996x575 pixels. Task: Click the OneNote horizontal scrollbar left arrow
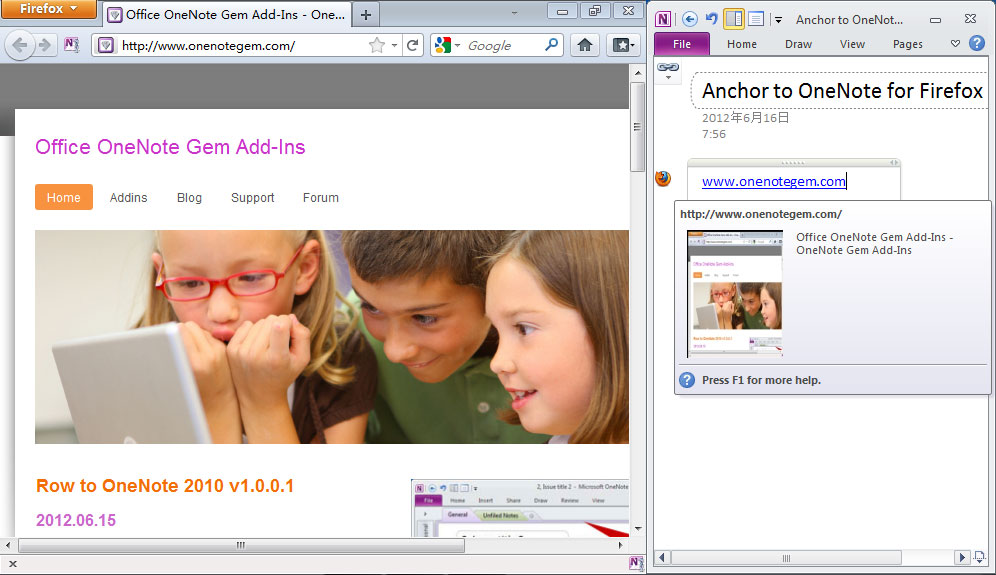(x=662, y=558)
